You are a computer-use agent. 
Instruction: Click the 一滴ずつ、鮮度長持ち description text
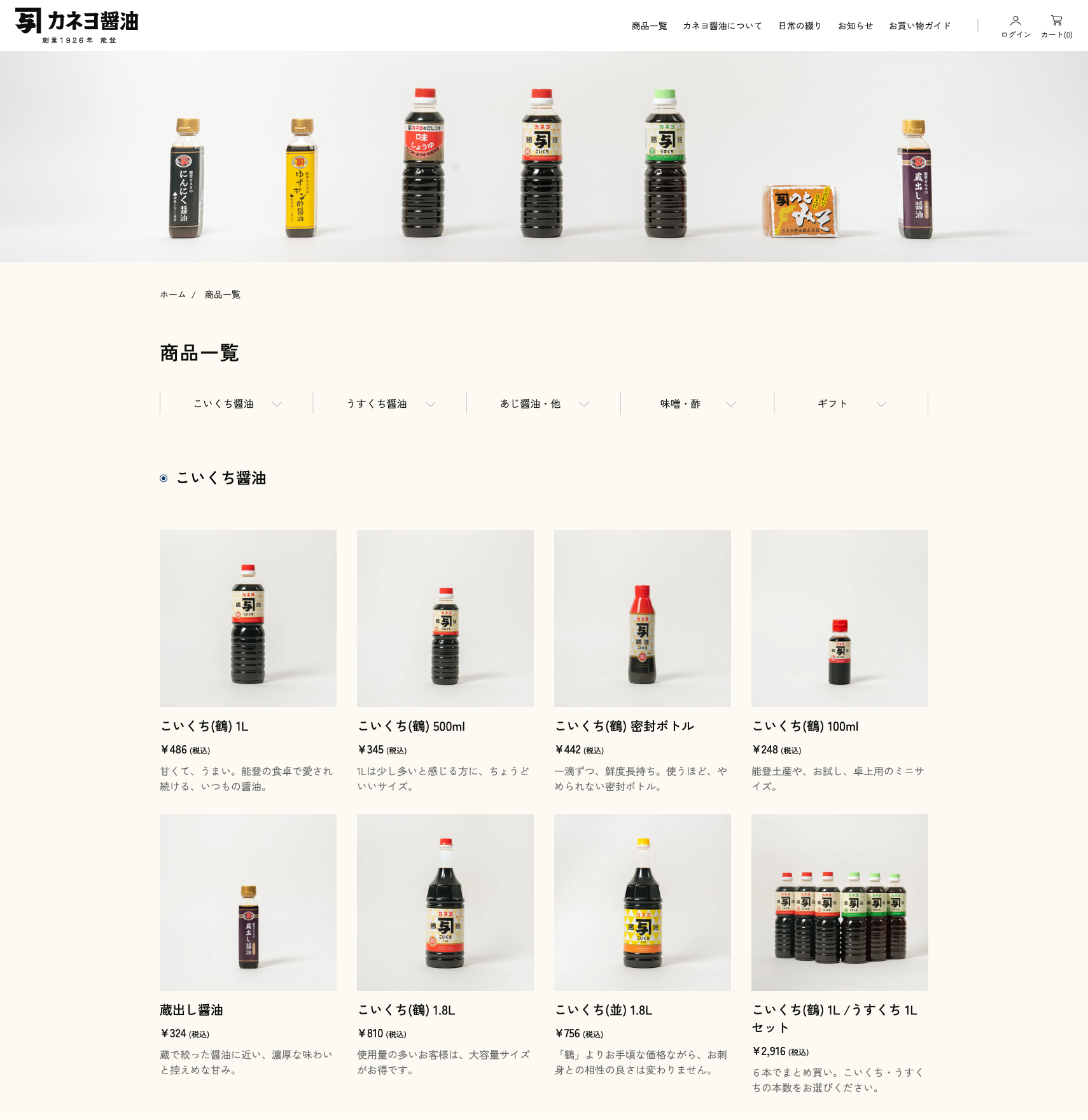pyautogui.click(x=641, y=779)
